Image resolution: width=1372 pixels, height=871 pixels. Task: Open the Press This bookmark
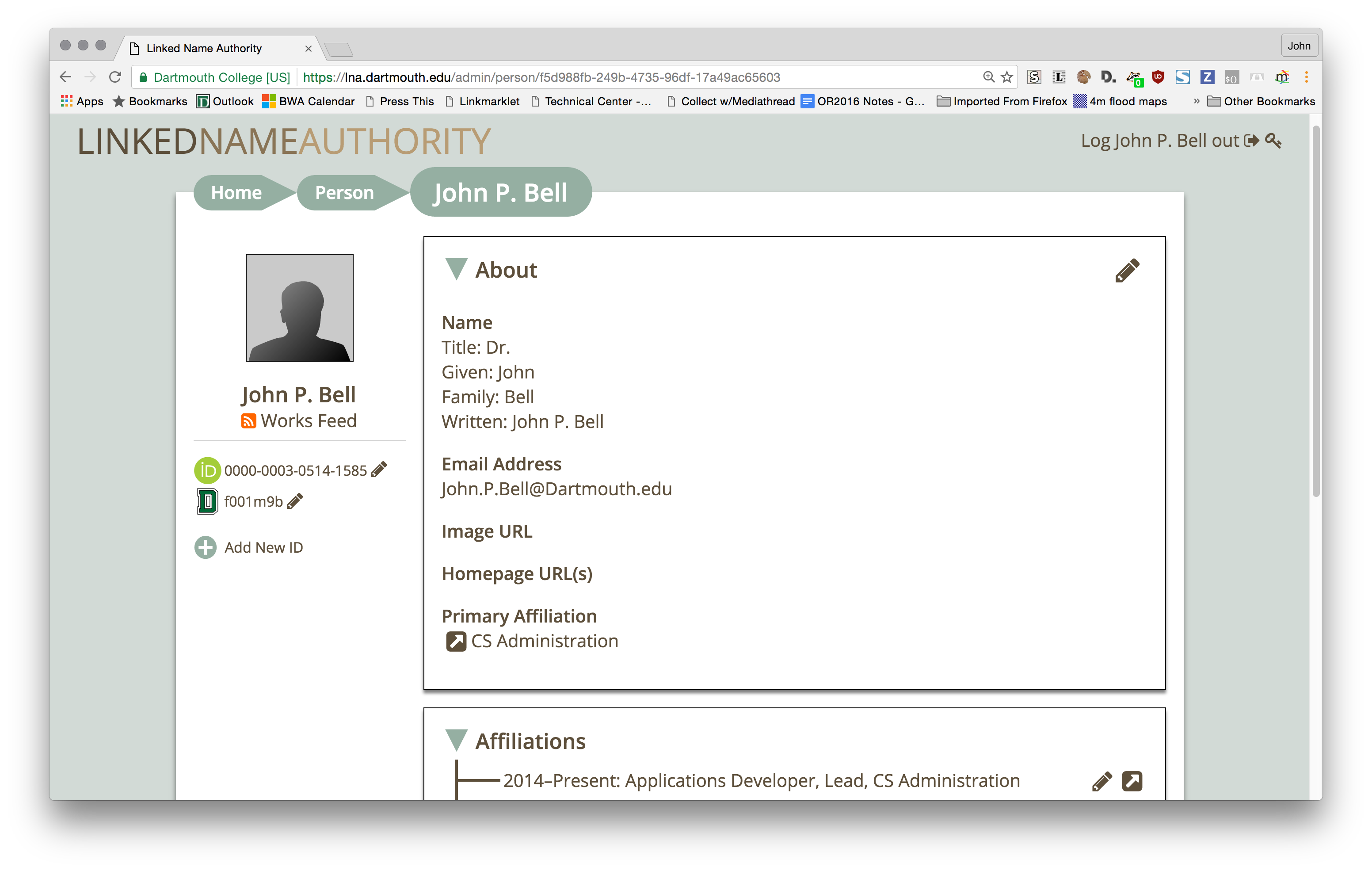click(400, 101)
